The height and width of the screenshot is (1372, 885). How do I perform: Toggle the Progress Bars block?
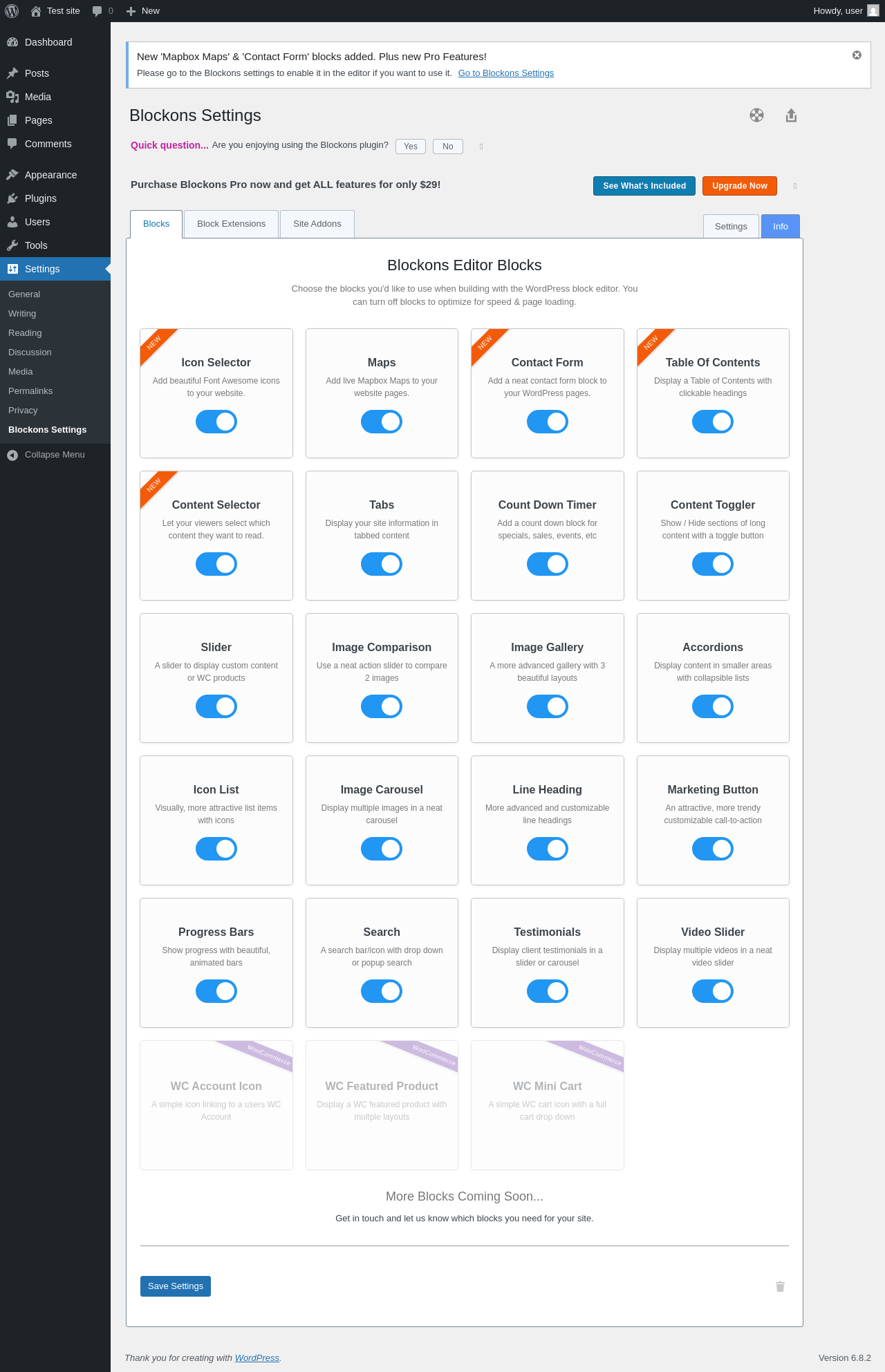pyautogui.click(x=216, y=991)
